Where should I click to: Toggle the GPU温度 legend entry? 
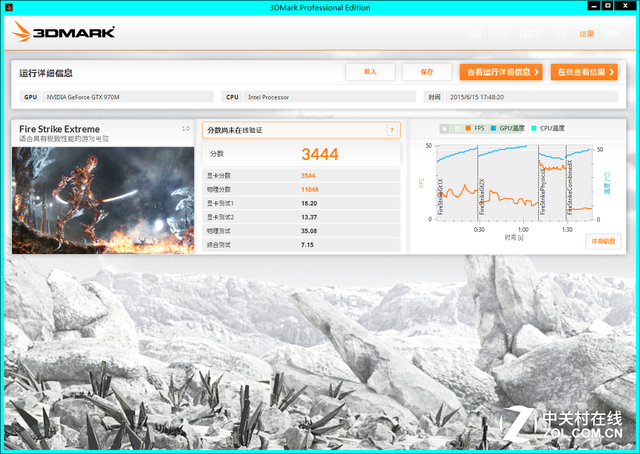(507, 128)
